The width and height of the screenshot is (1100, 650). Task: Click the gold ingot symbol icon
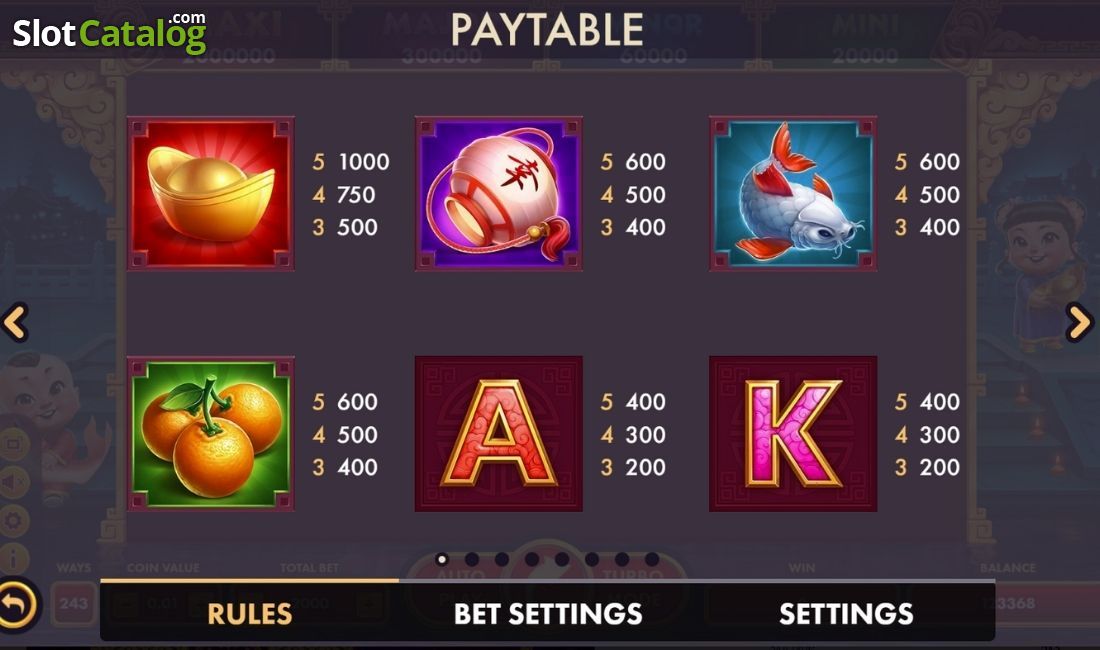tap(210, 194)
